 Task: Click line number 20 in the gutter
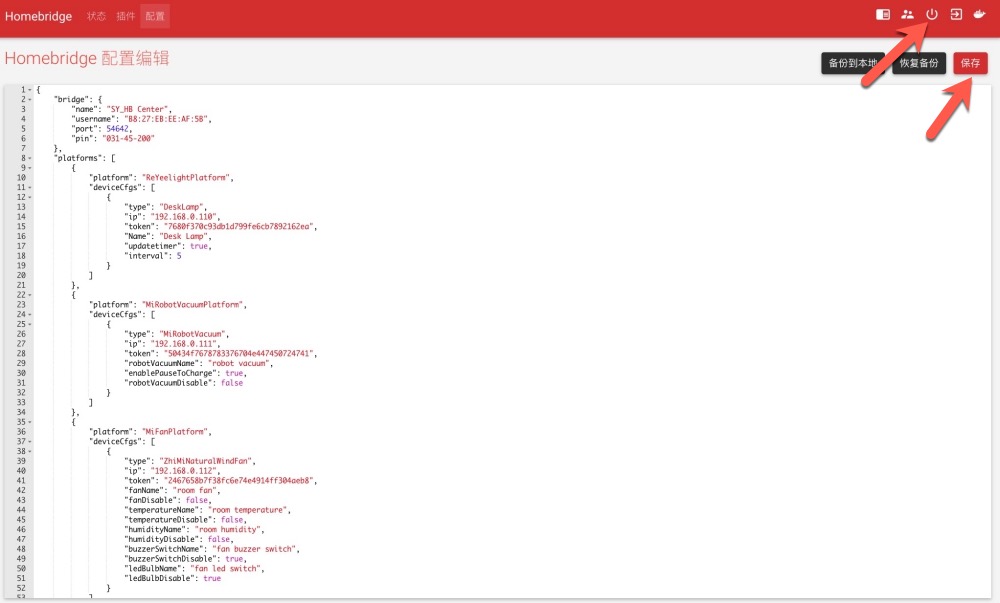[x=21, y=275]
